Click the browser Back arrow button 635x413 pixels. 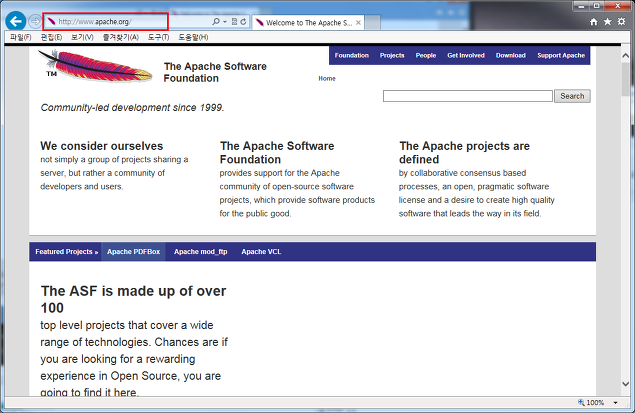(16, 21)
